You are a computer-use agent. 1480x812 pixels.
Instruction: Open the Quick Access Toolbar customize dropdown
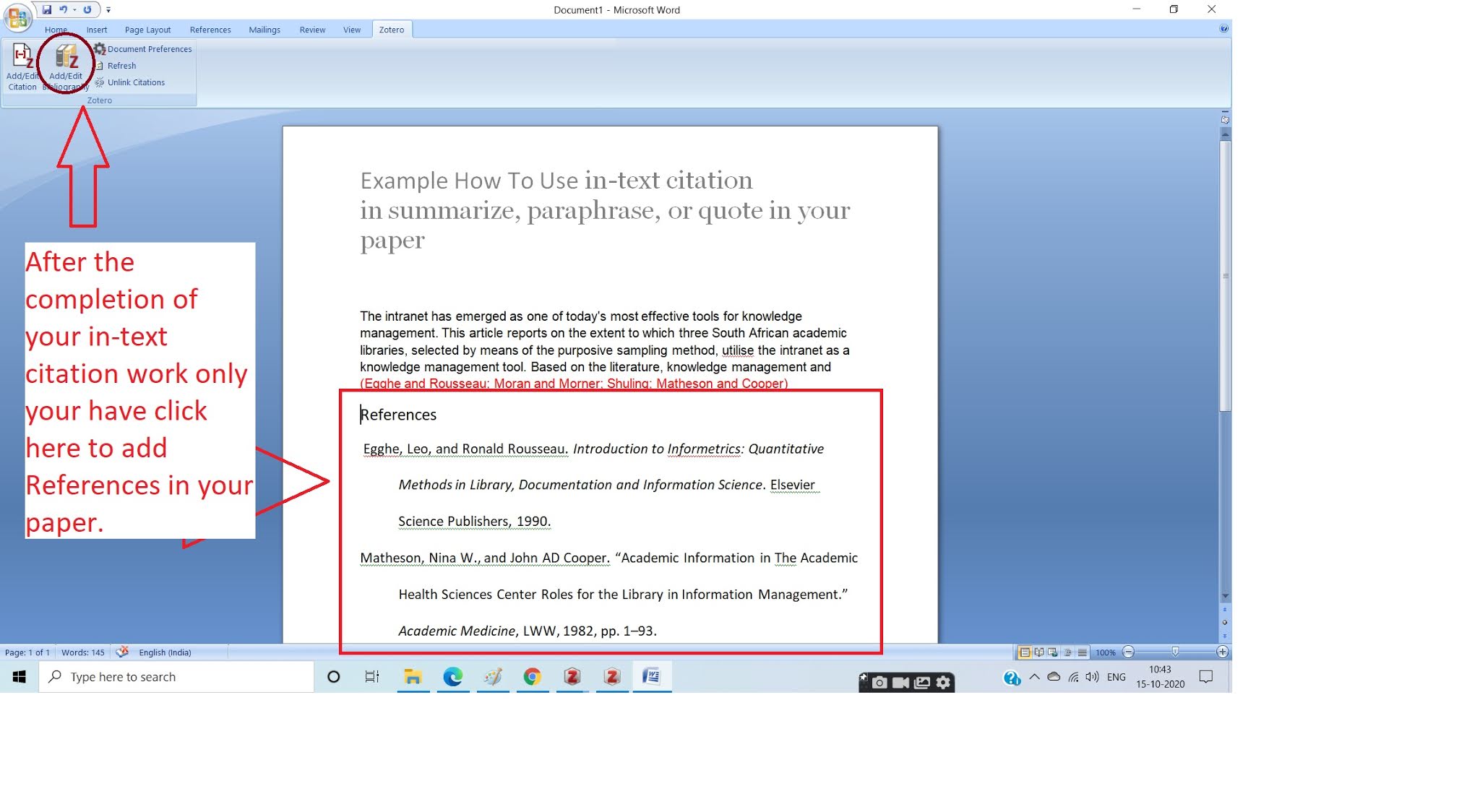(x=108, y=9)
